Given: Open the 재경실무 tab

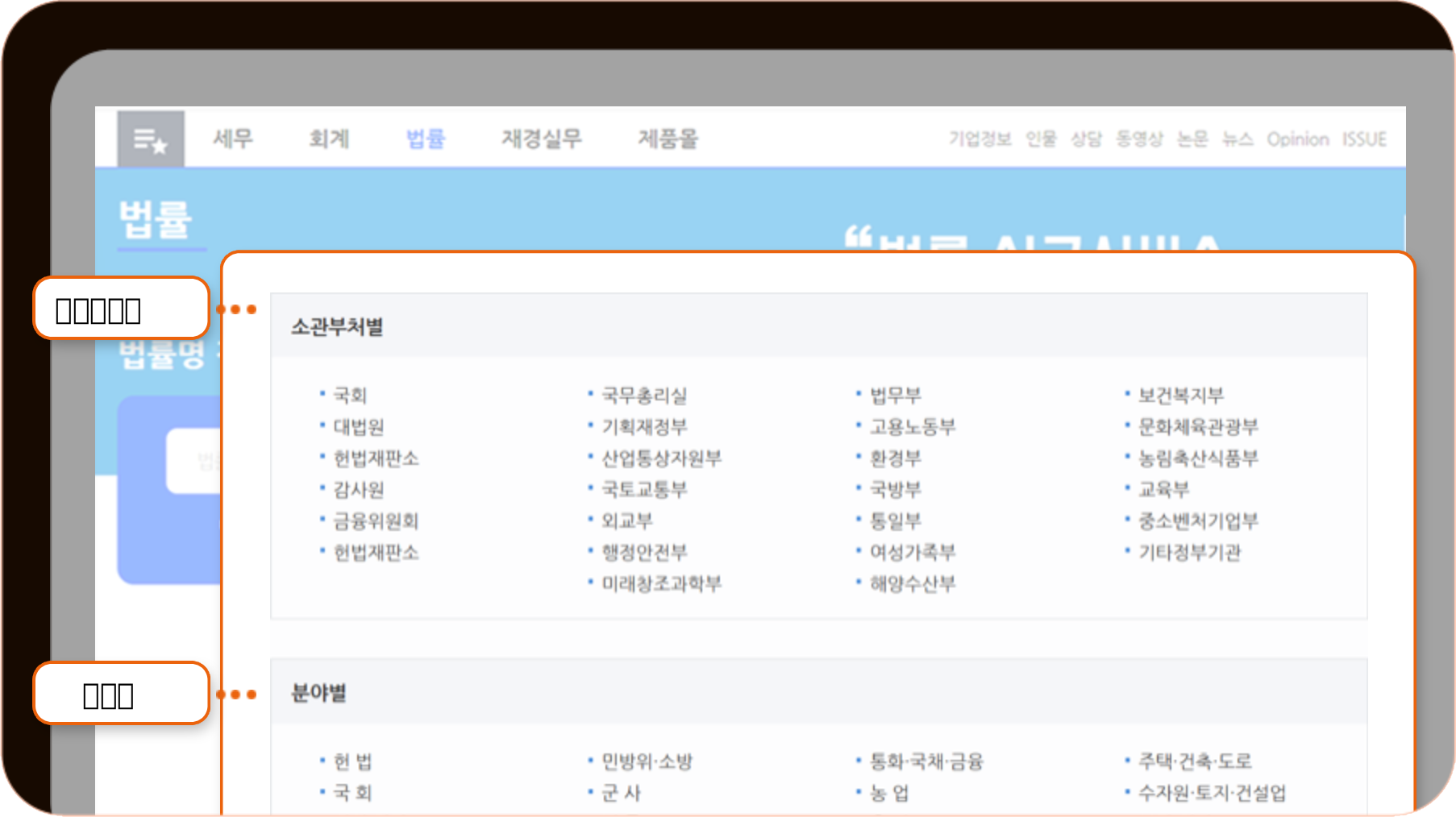Looking at the screenshot, I should tap(541, 139).
